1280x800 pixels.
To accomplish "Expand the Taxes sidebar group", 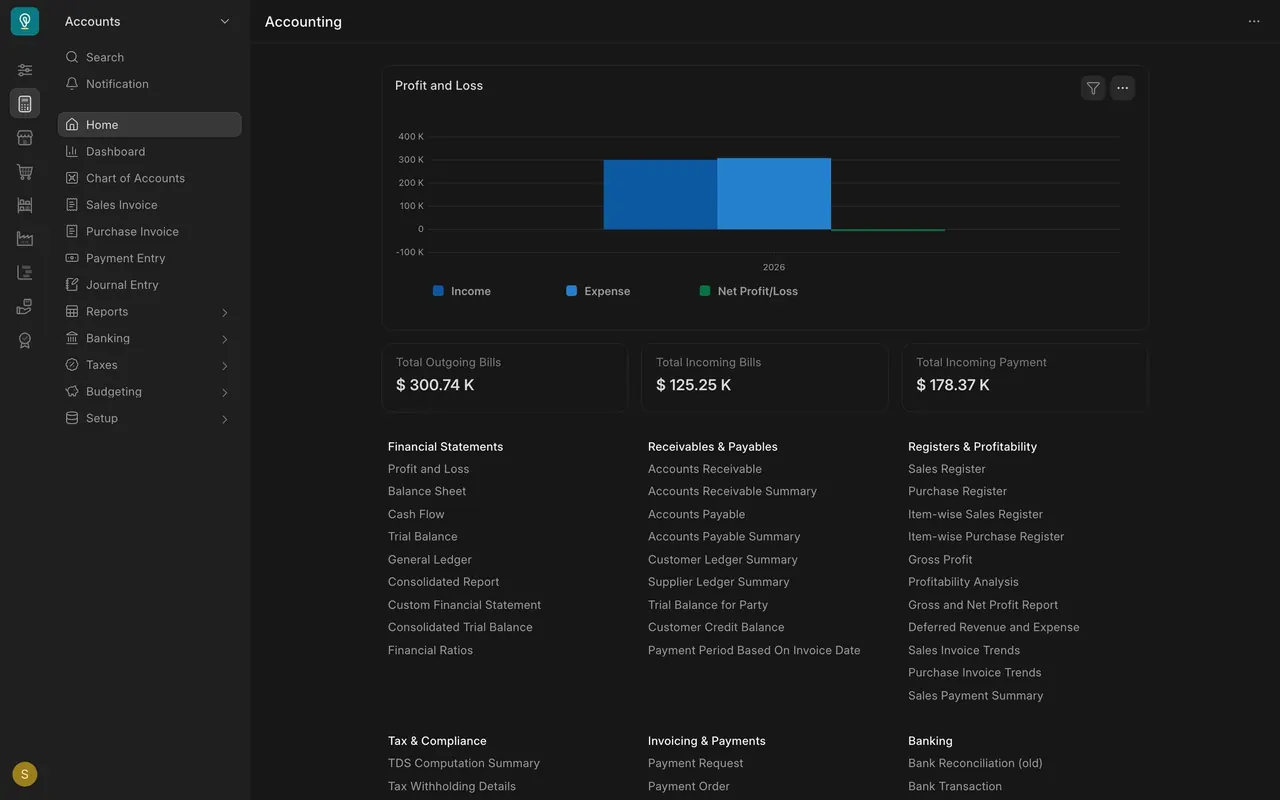I will [x=150, y=365].
